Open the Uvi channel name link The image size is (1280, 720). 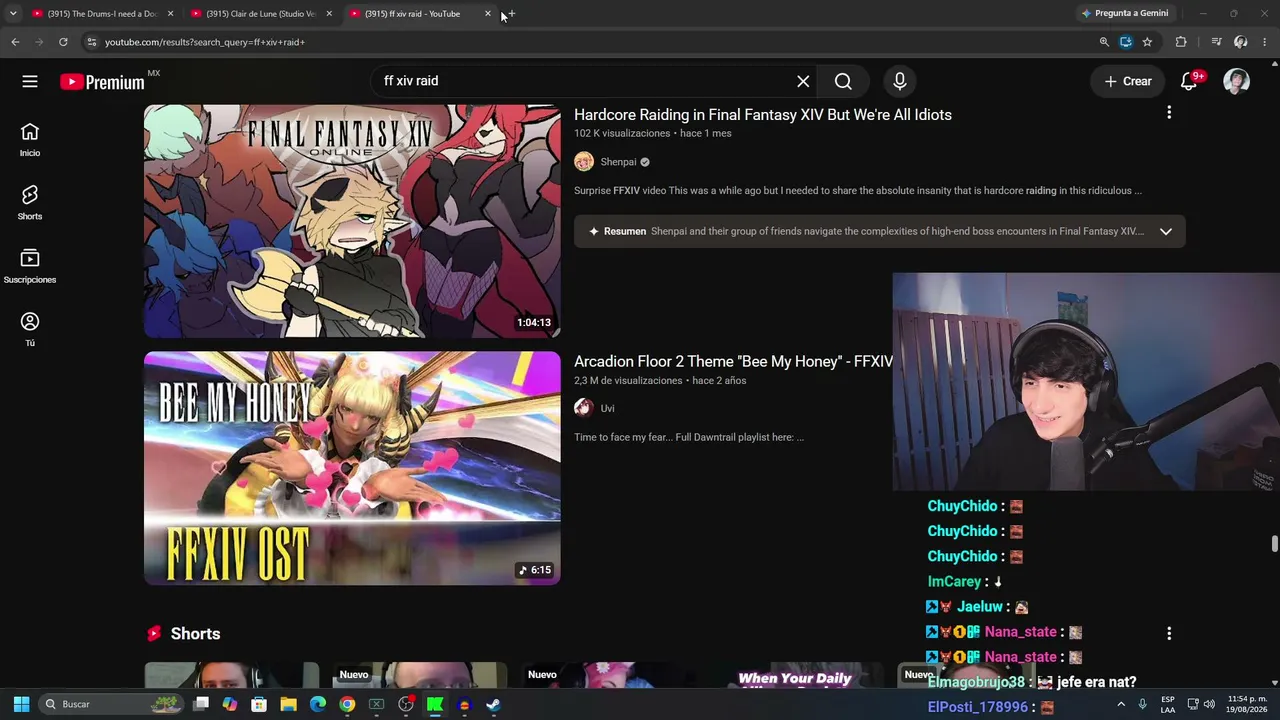[607, 408]
